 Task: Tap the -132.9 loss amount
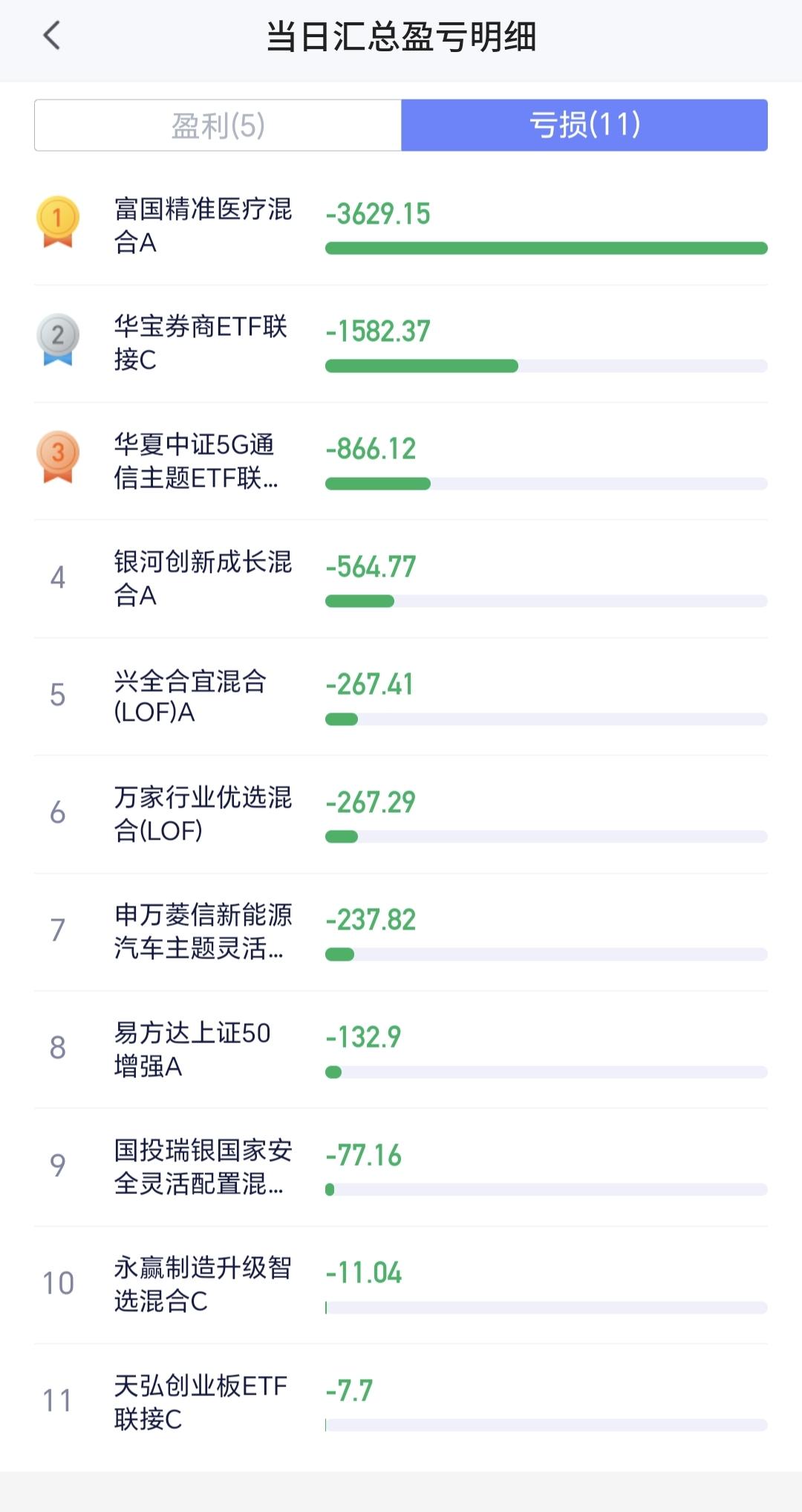point(363,1036)
